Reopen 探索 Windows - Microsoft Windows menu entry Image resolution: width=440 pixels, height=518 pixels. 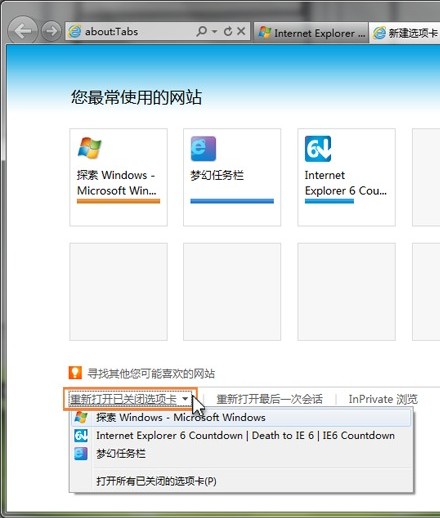point(241,417)
